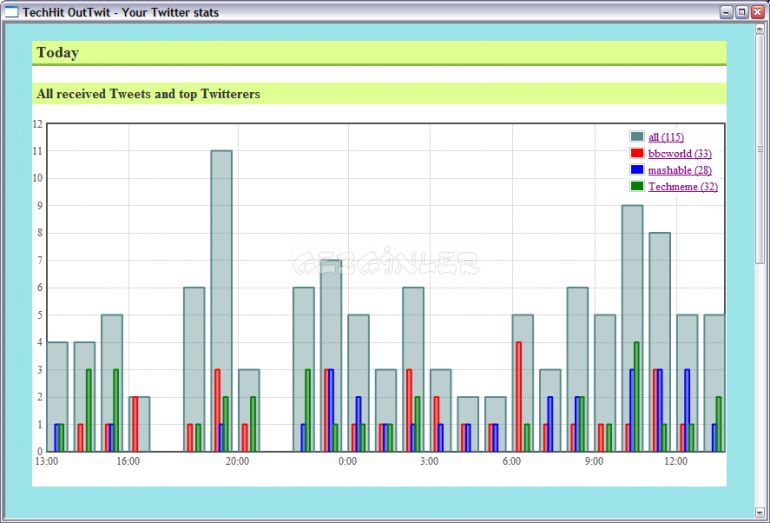The image size is (770, 523).
Task: Open the 'bbcworld (33)' legend link
Action: (680, 154)
